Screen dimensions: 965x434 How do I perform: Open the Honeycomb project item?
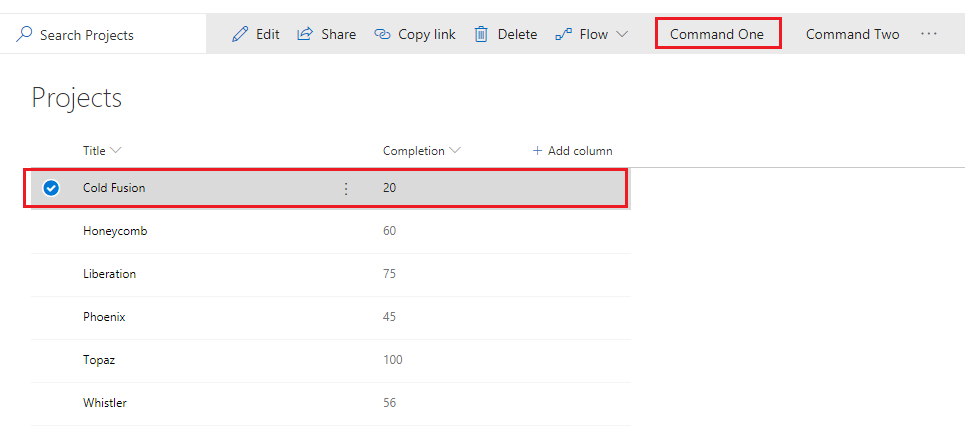(115, 231)
